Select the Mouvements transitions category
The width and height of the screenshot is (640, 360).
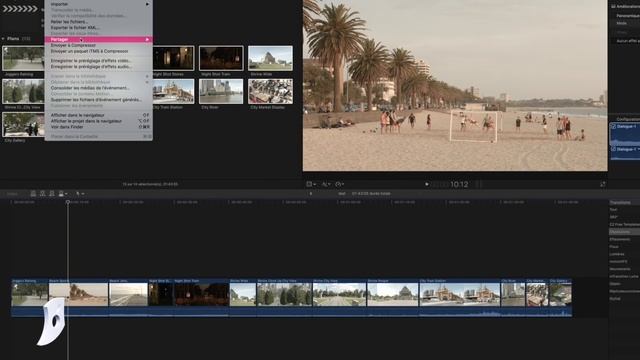point(620,269)
